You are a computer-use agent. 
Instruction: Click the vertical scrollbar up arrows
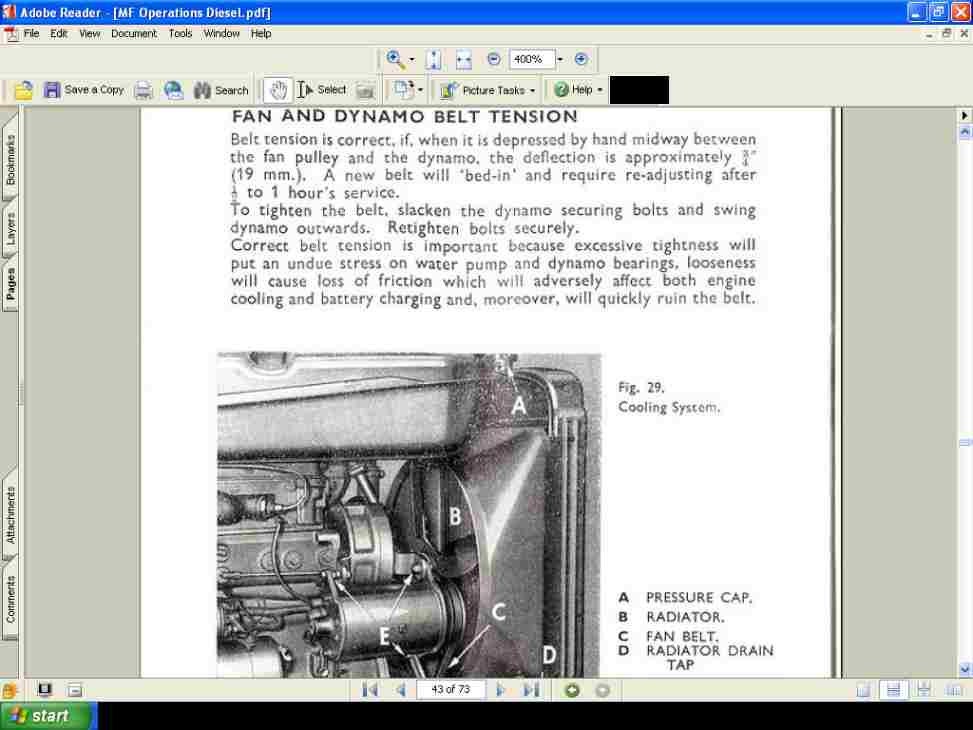(964, 132)
